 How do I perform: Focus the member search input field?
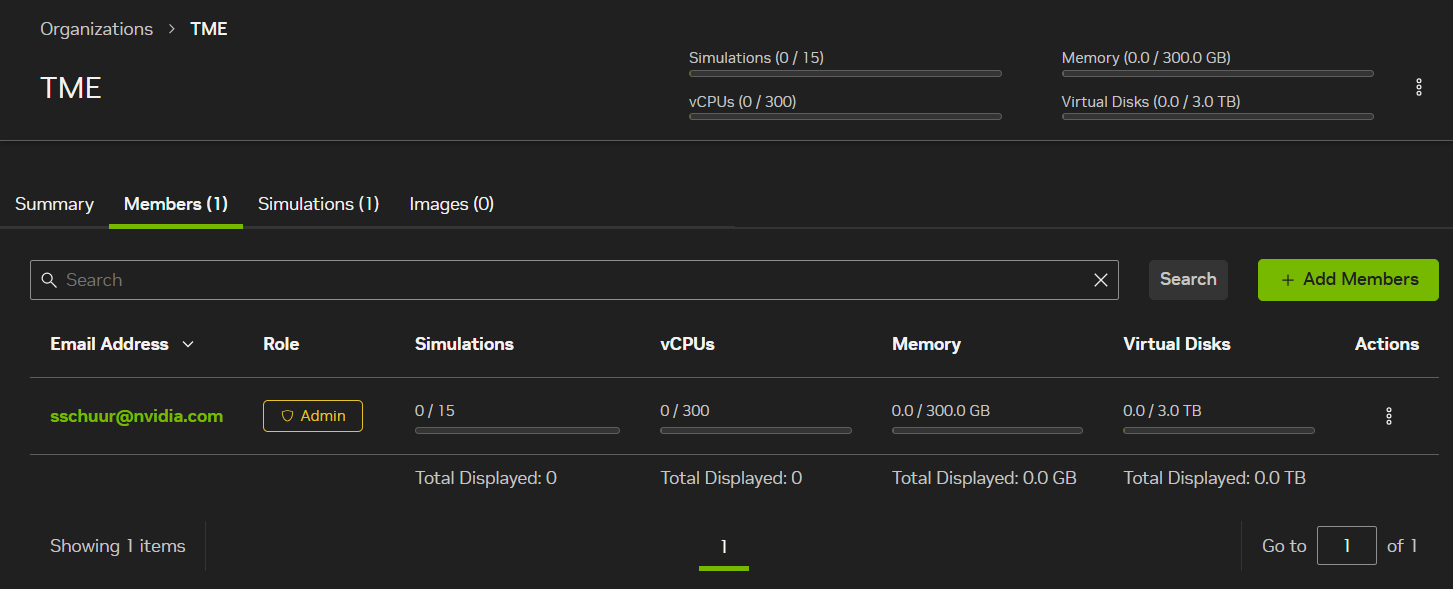(570, 280)
